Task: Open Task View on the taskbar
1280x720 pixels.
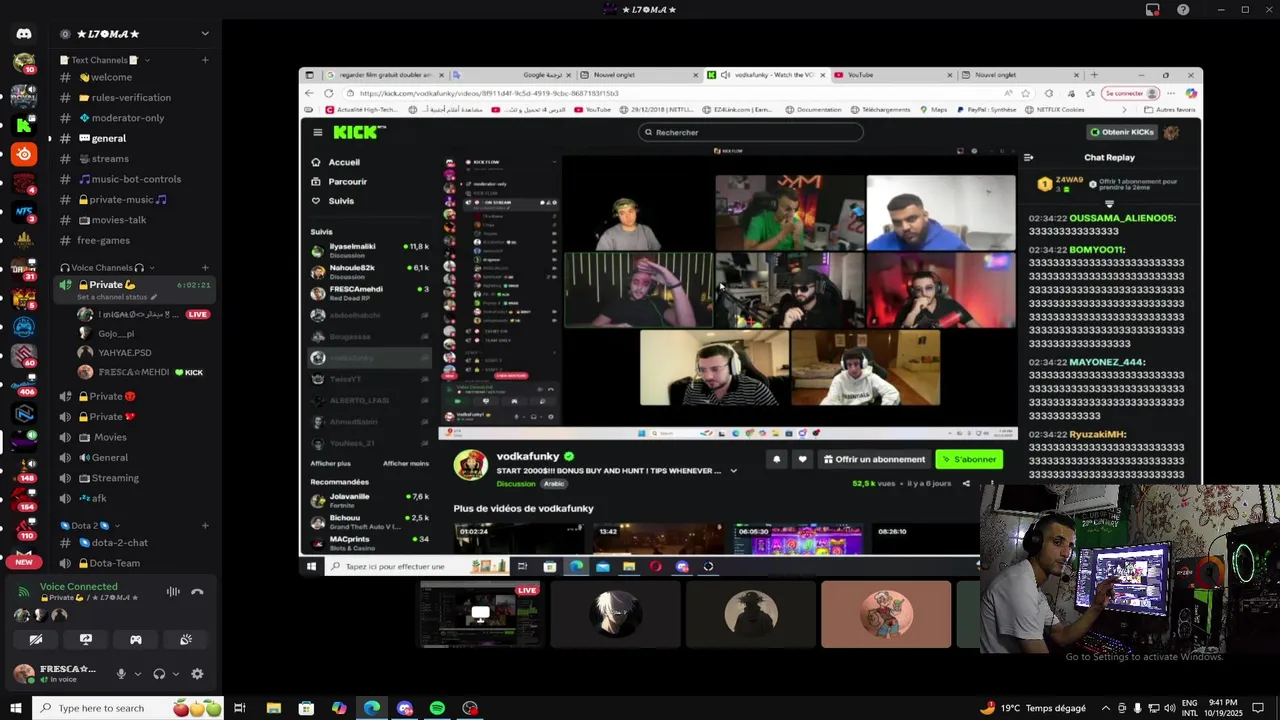Action: tap(239, 708)
